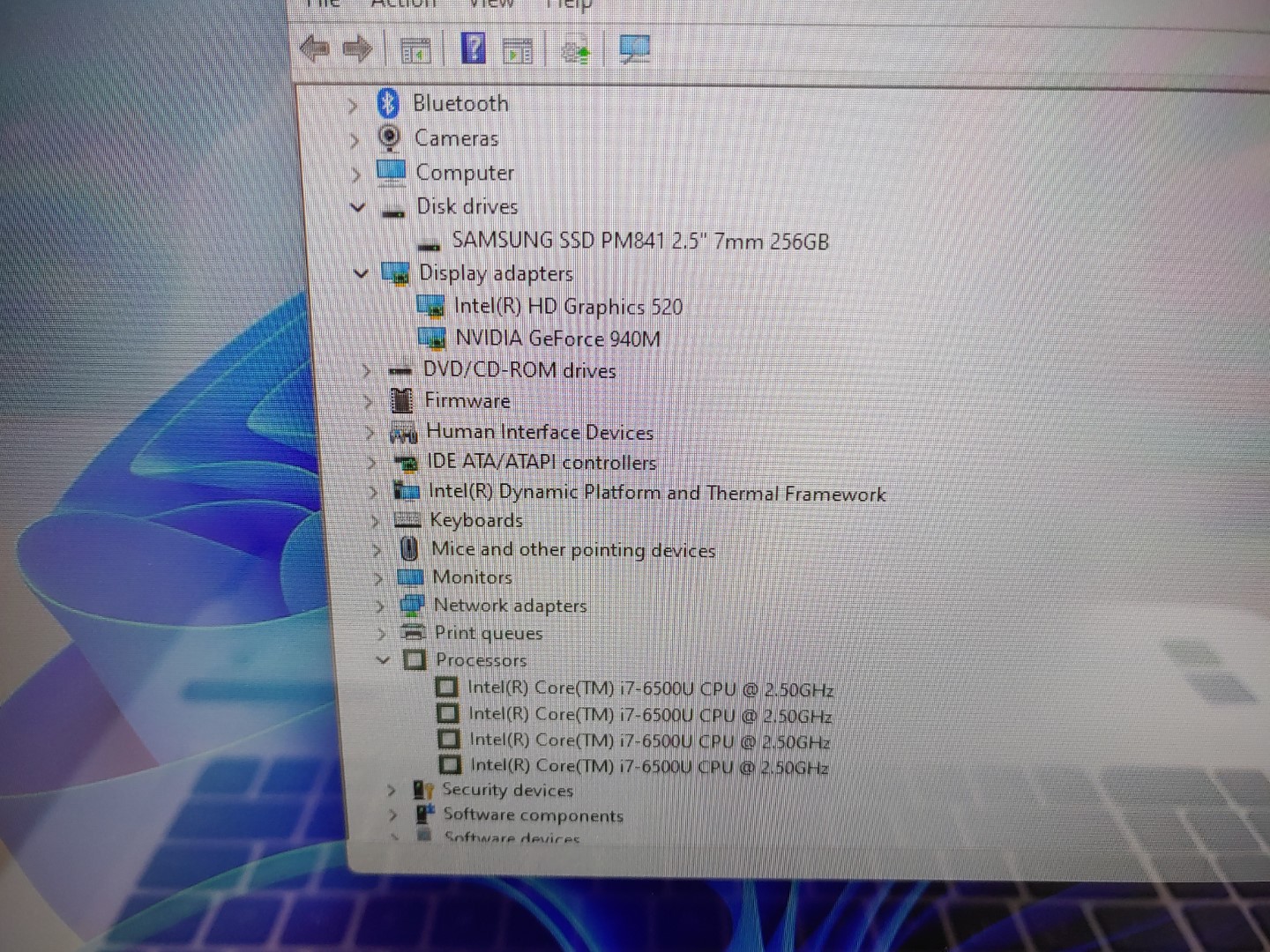1270x952 pixels.
Task: Click the Computer category monitor icon
Action: [x=391, y=171]
